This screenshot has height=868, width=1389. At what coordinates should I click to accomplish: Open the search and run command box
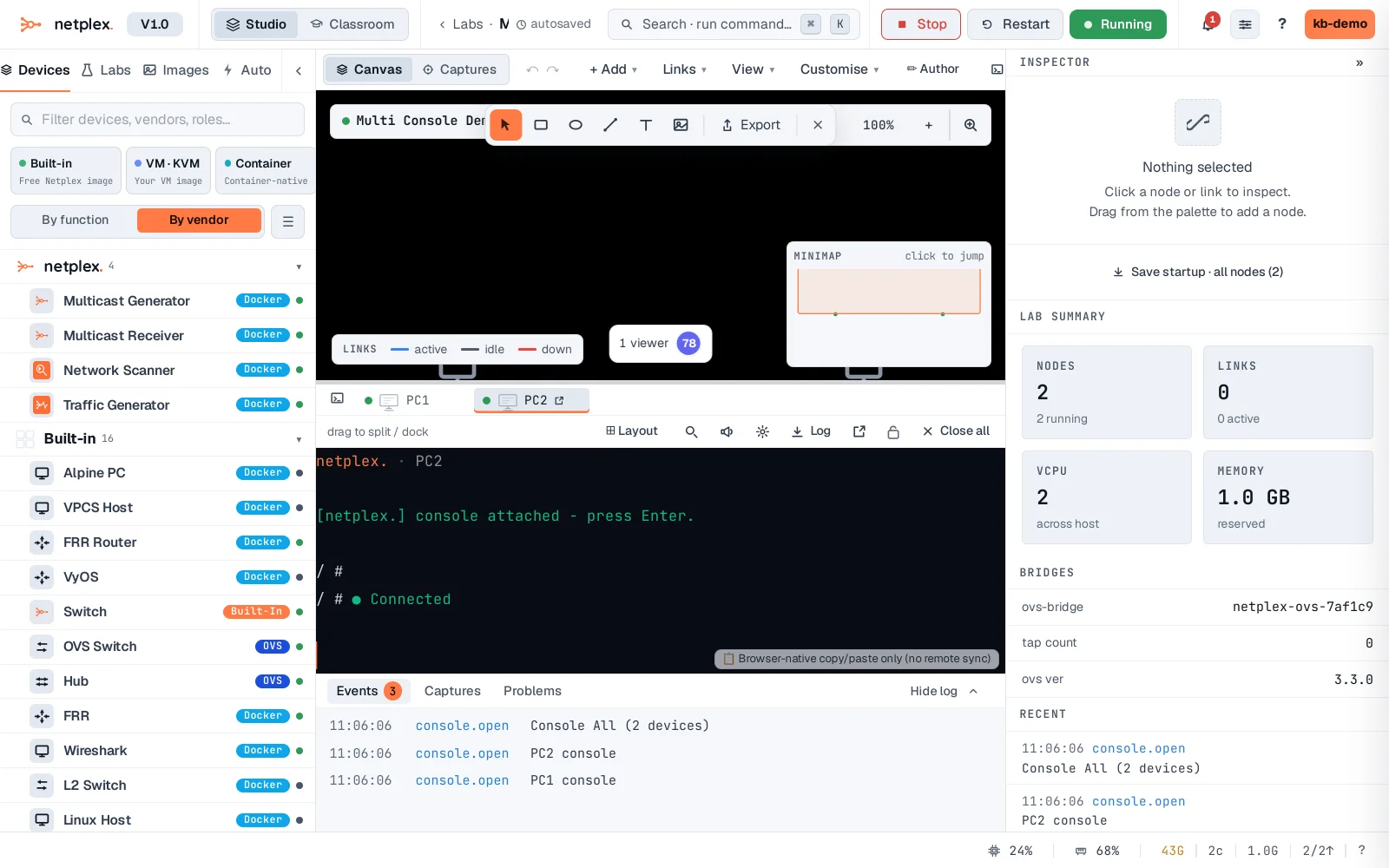[734, 24]
